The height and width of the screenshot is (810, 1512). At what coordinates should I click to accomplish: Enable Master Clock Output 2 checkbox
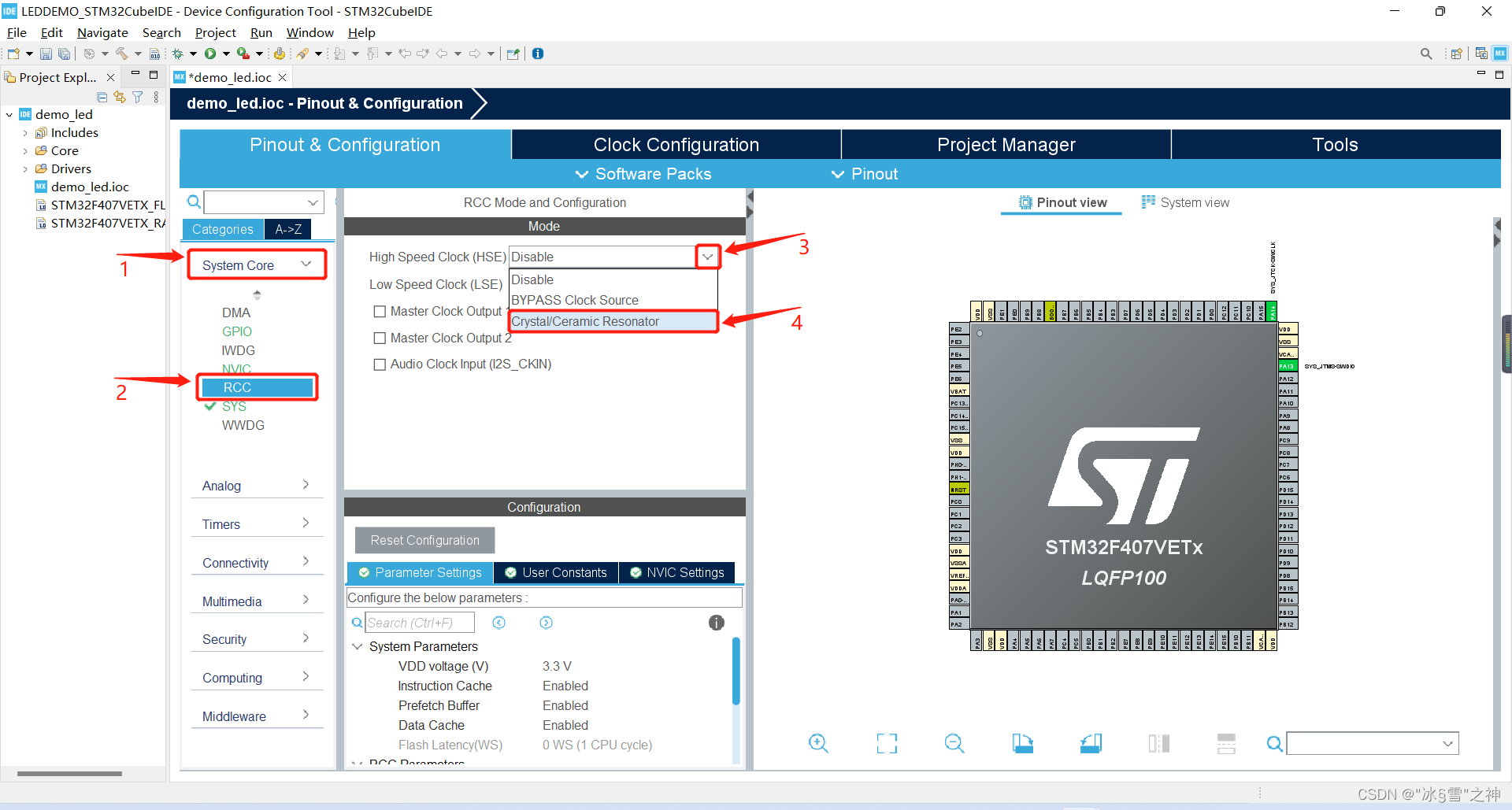(x=380, y=338)
